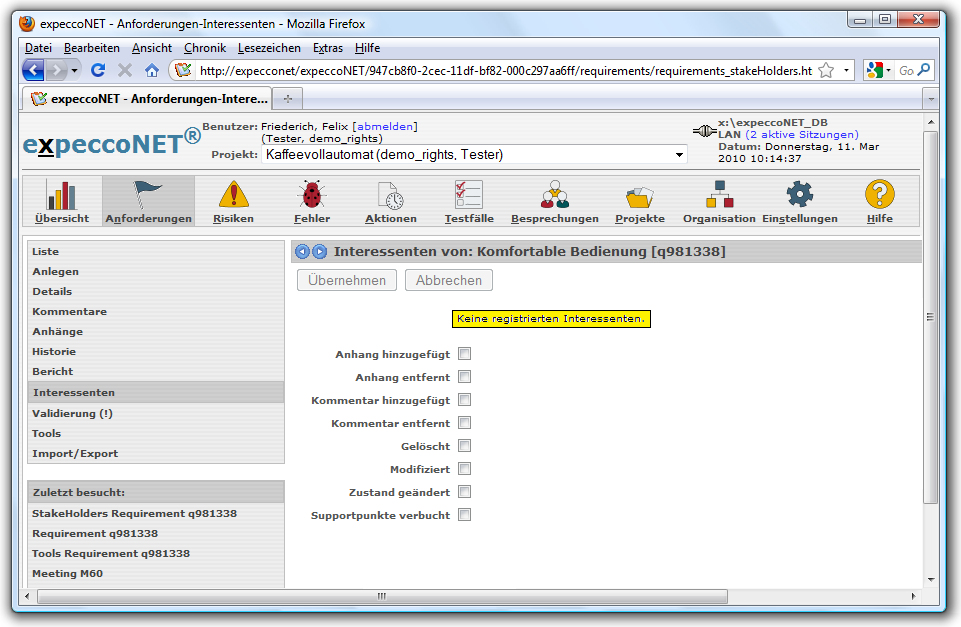Click the Hilfe question mark icon
The height and width of the screenshot is (627, 961).
879,195
